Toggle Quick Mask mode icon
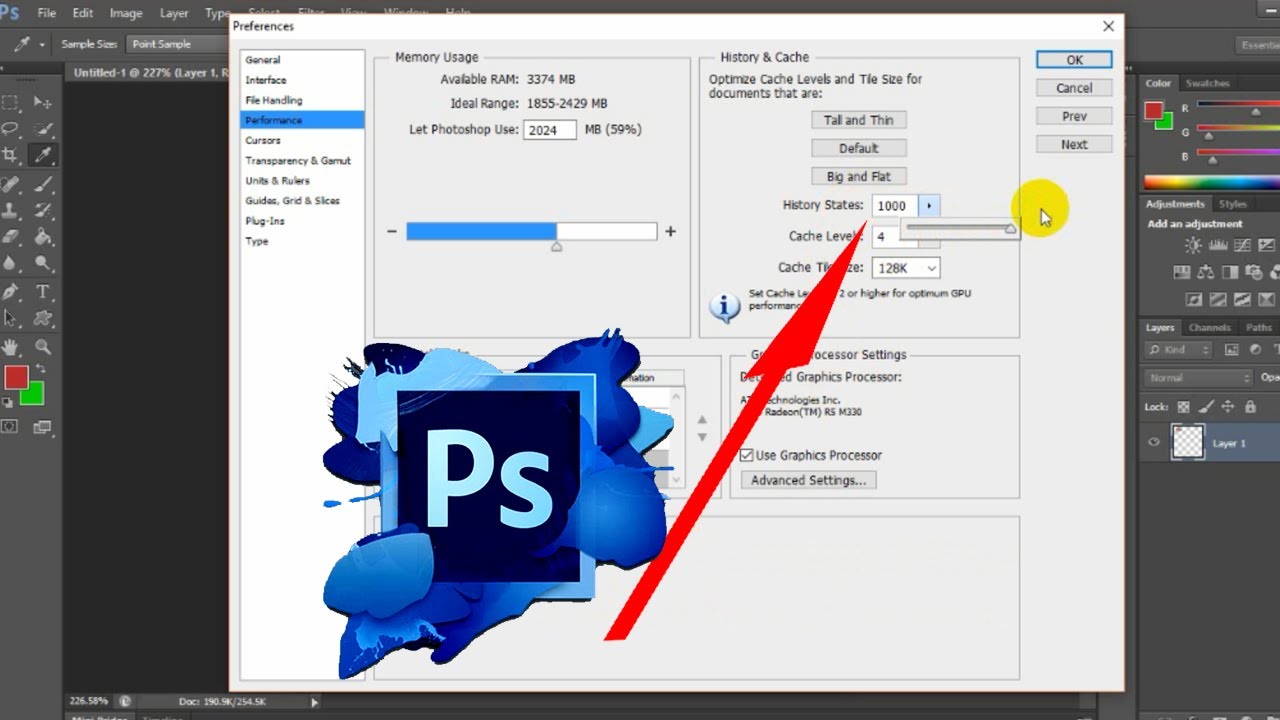Screen dimensions: 1280x720 10,426
